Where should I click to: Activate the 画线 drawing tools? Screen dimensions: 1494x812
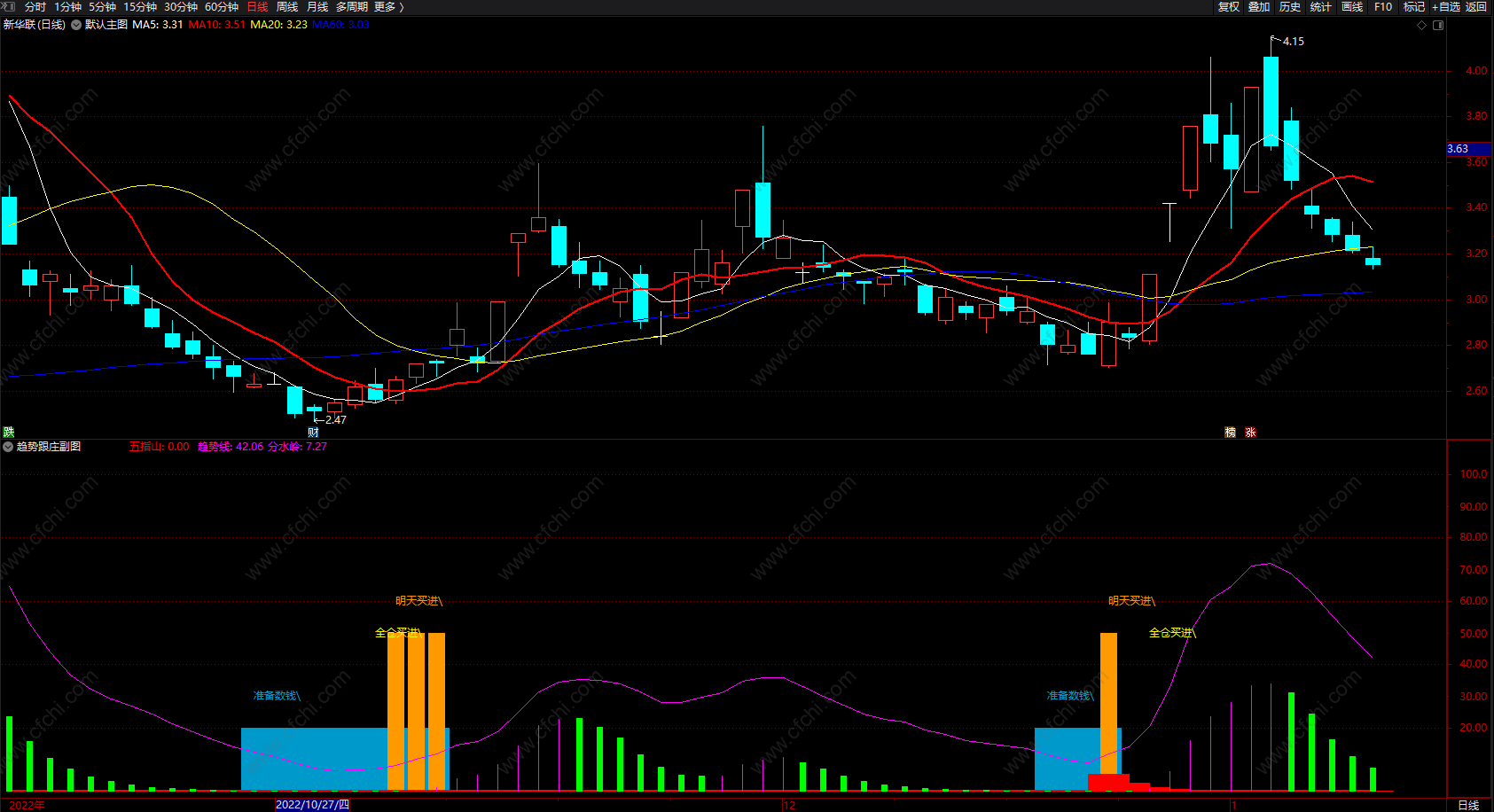coord(1352,7)
